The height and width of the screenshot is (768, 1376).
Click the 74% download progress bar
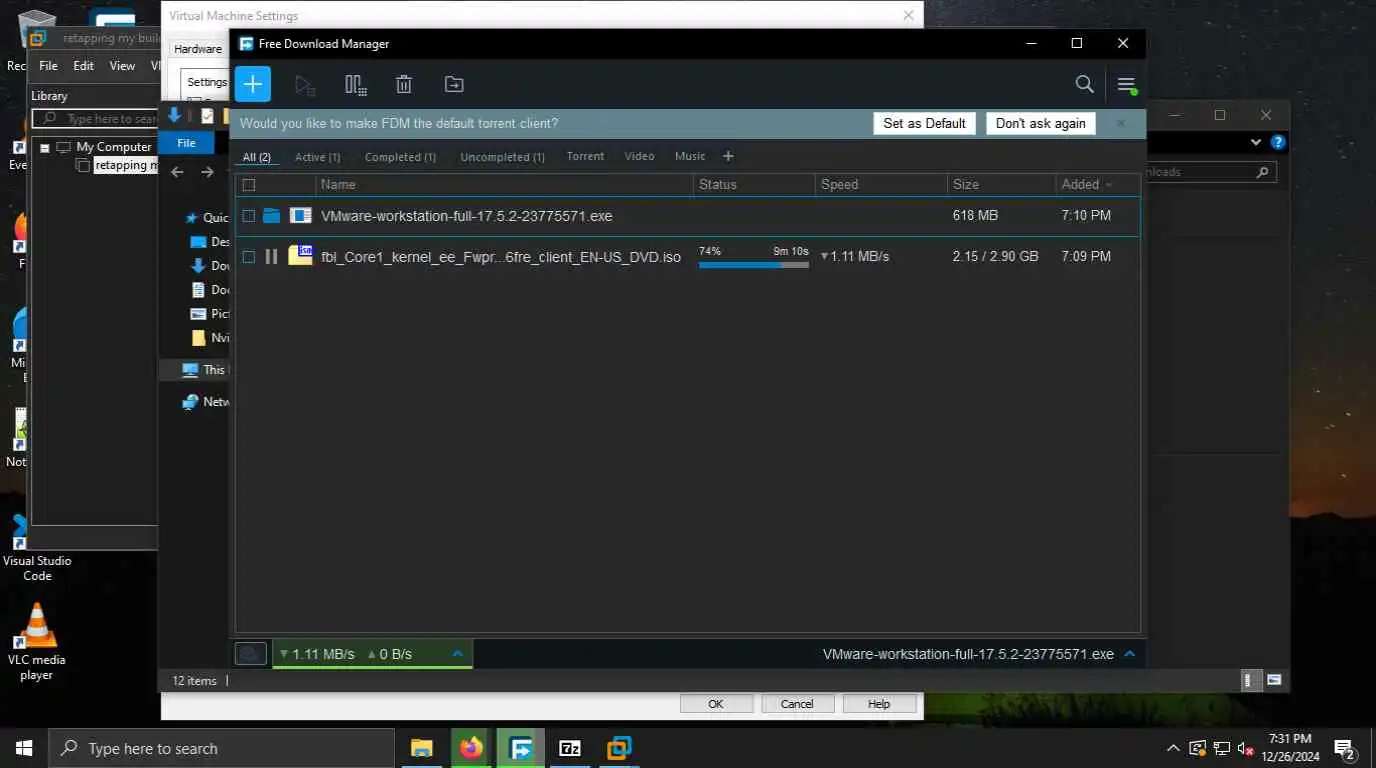754,265
